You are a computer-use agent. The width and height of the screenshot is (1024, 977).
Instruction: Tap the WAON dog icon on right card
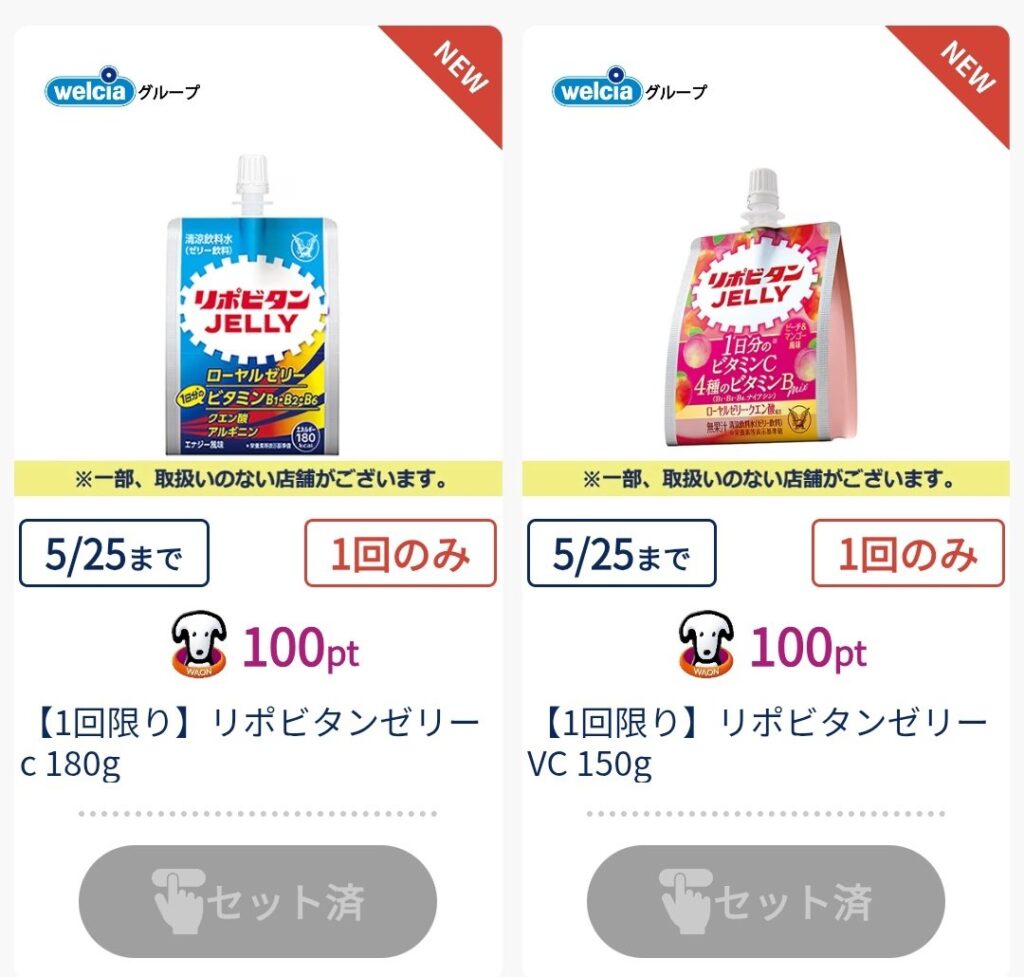707,645
